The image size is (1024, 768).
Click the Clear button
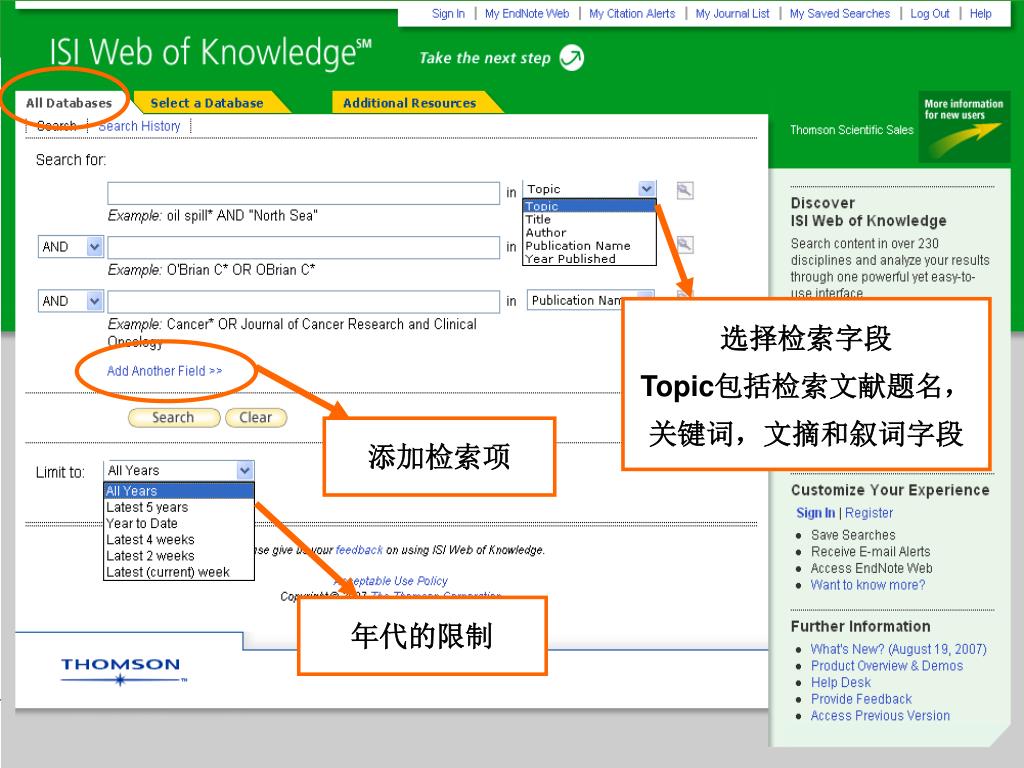tap(255, 417)
